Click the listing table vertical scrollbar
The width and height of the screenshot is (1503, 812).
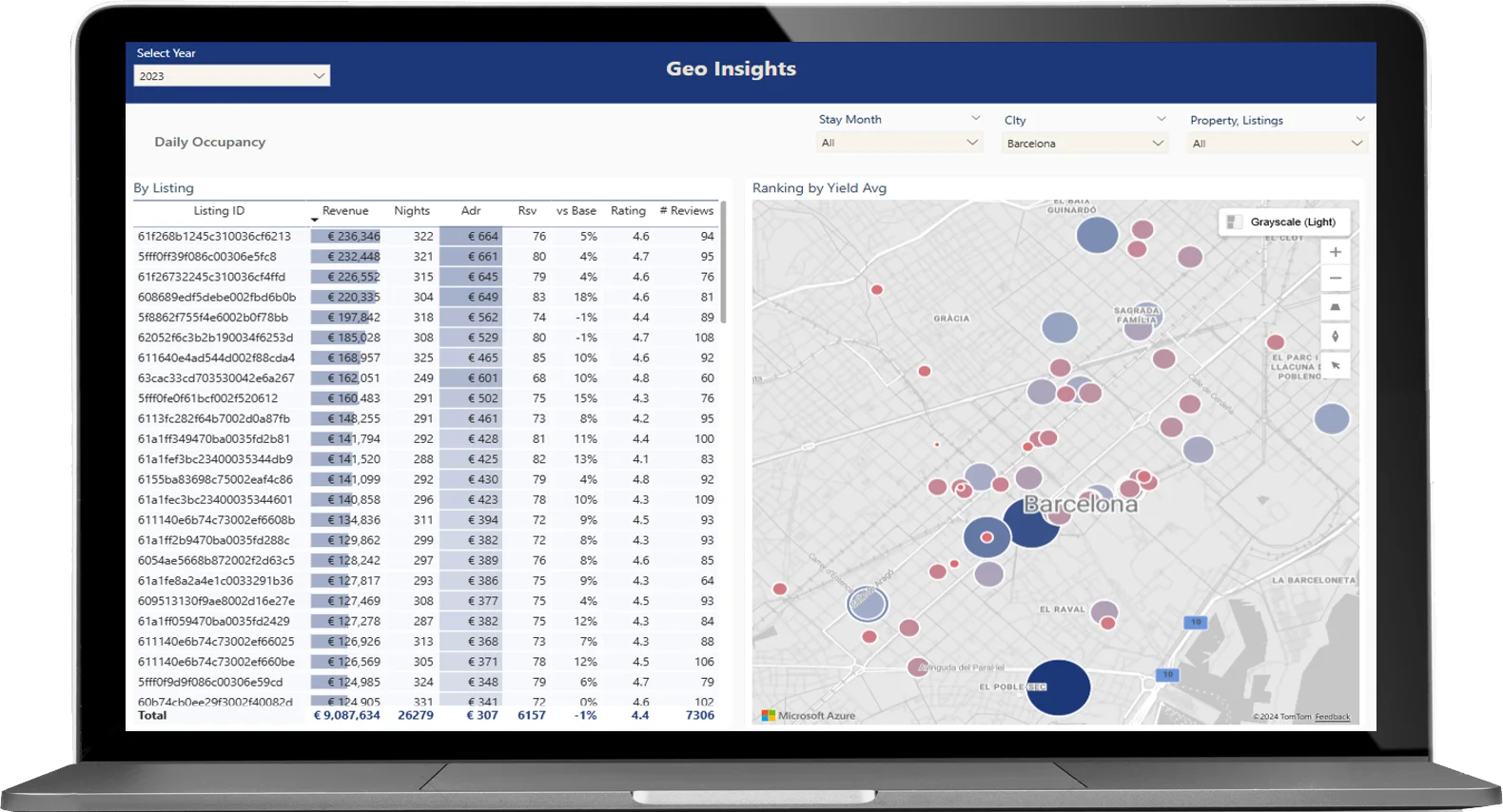(724, 262)
